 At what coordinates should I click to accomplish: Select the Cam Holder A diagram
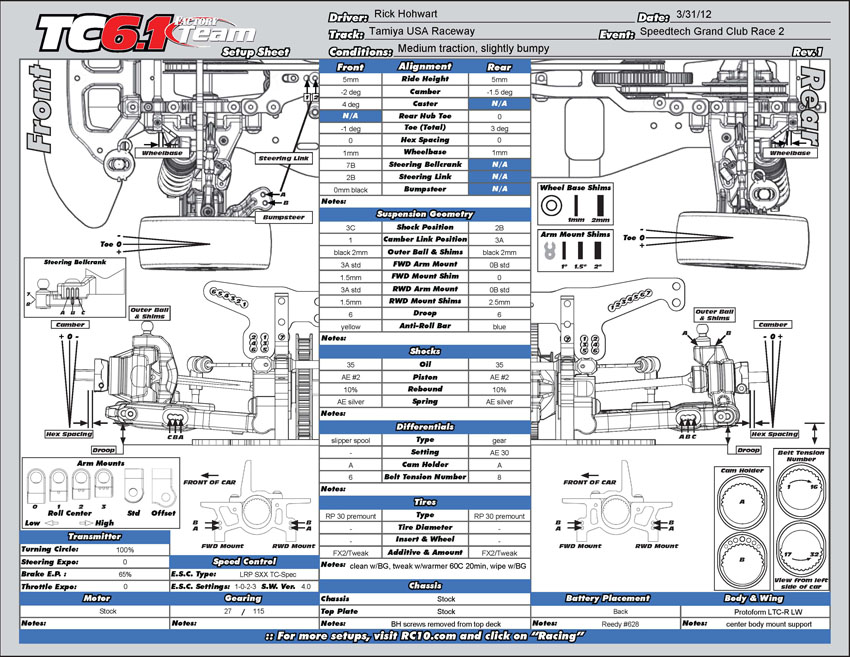(742, 500)
